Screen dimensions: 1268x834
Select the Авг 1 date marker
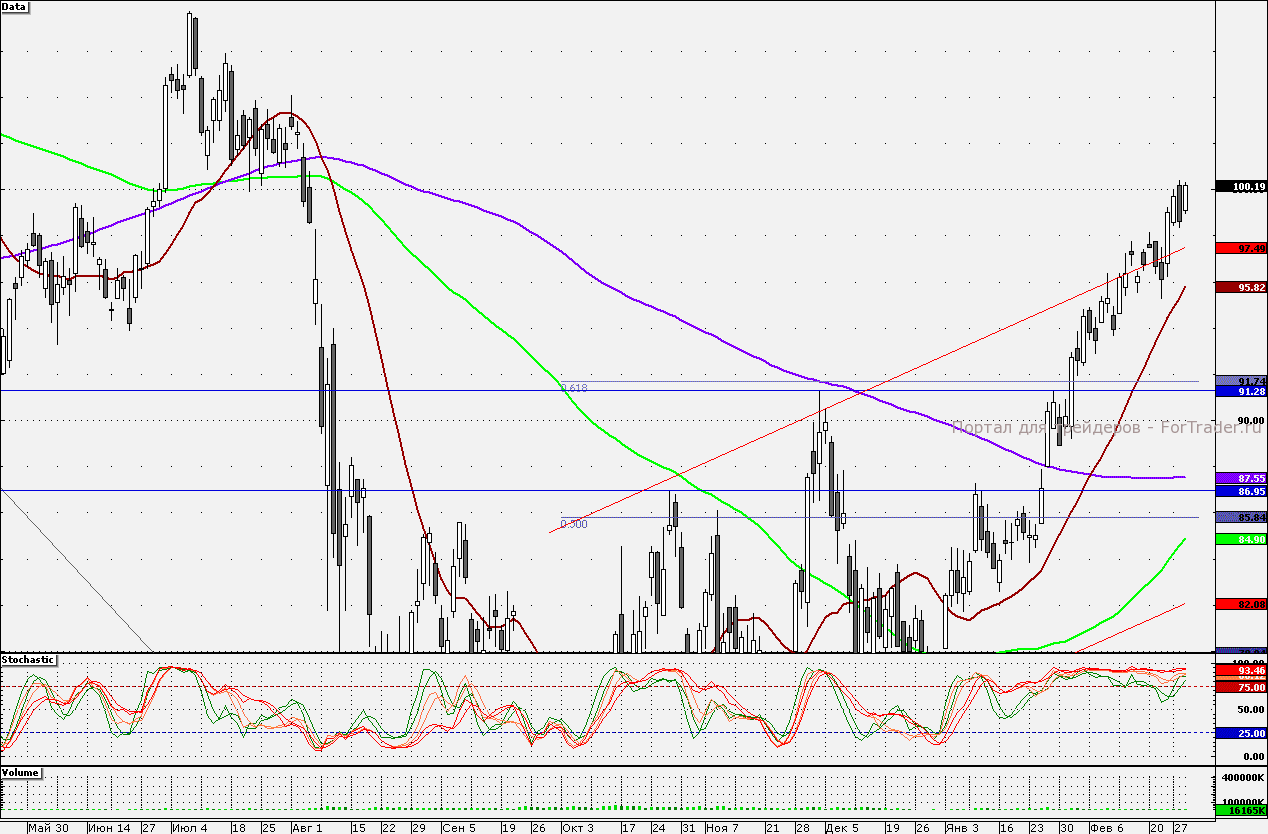(307, 827)
